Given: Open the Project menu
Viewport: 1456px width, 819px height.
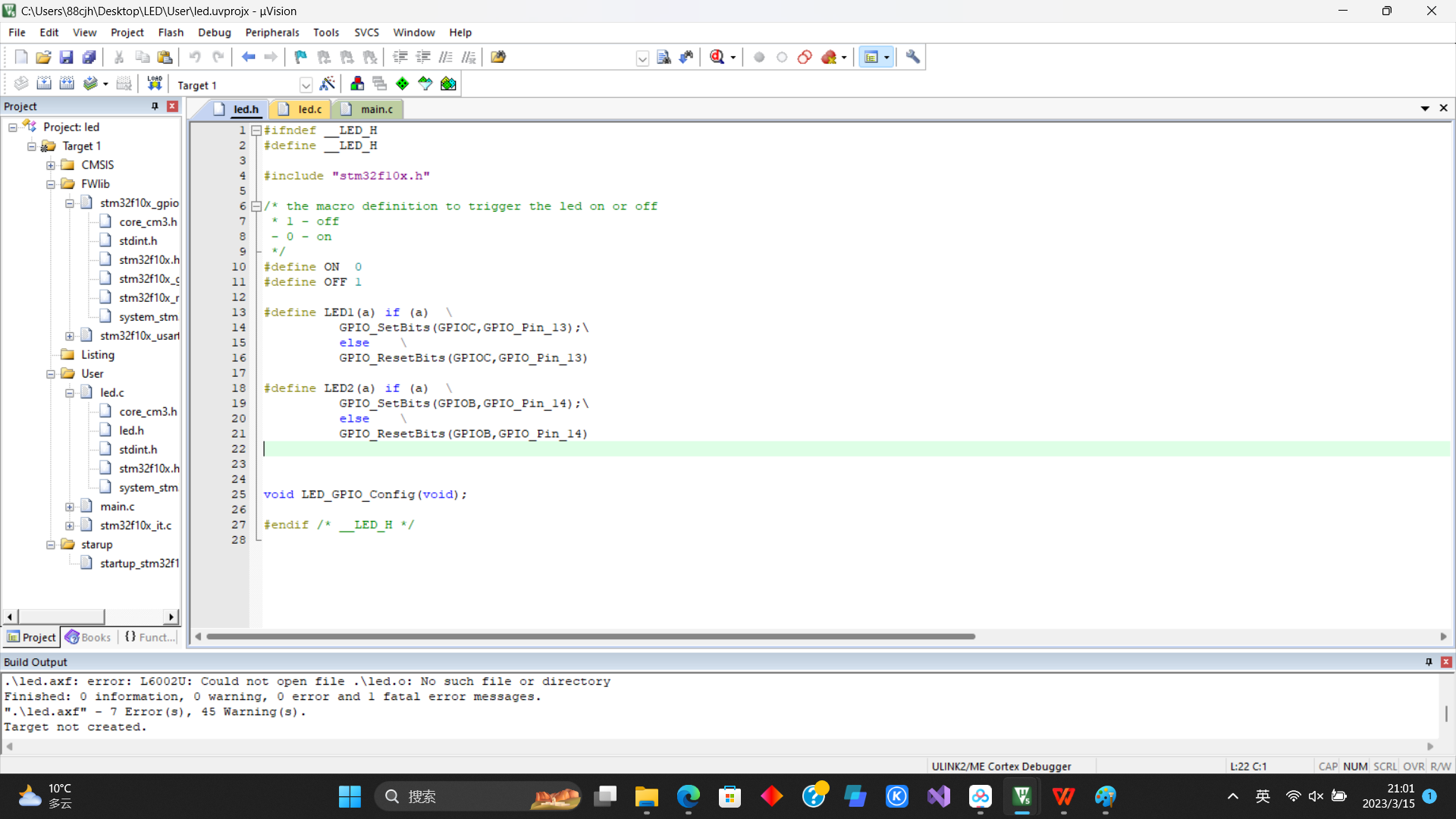Looking at the screenshot, I should tap(127, 33).
